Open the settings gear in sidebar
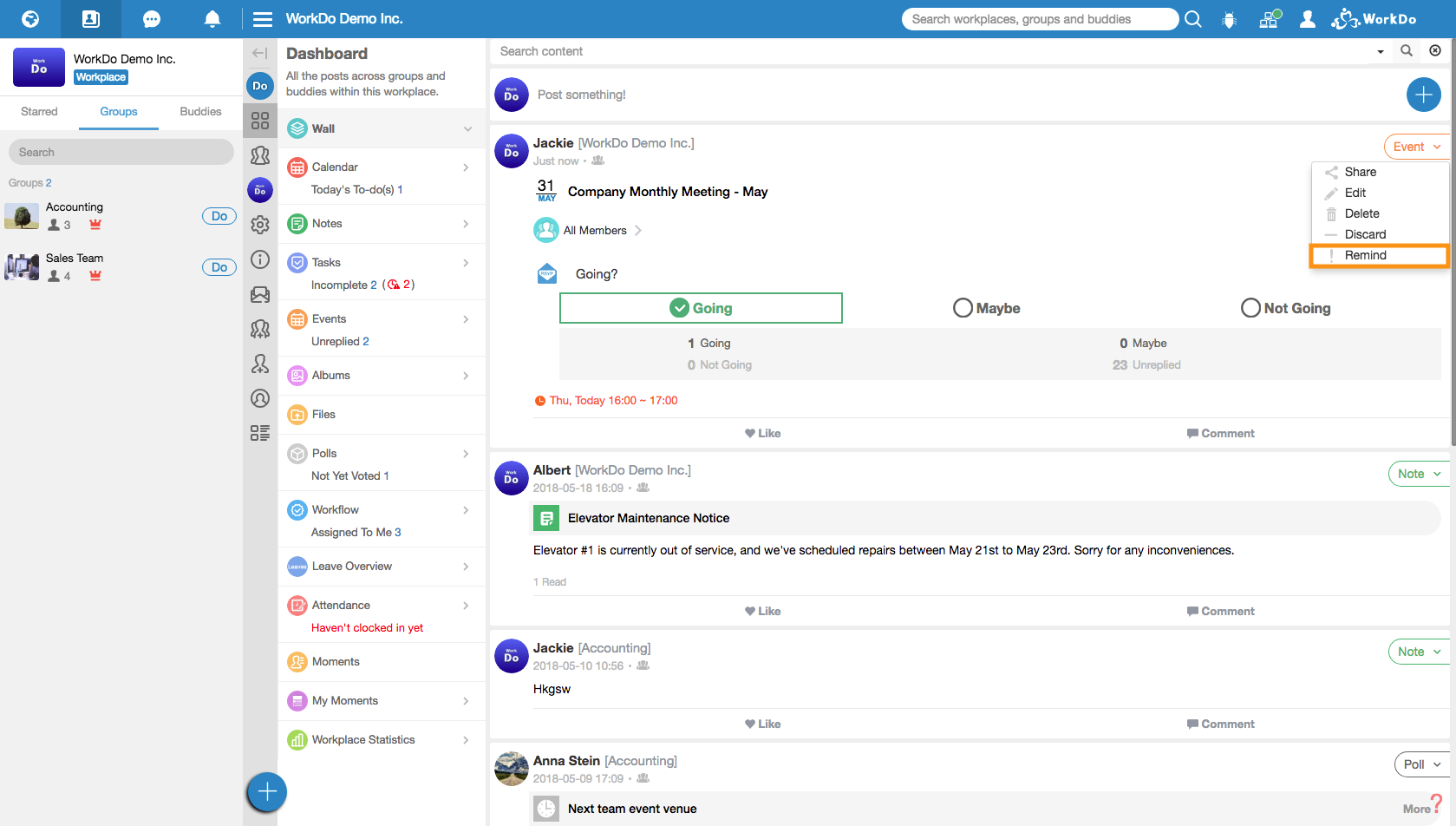This screenshot has width=1456, height=826. pos(260,225)
